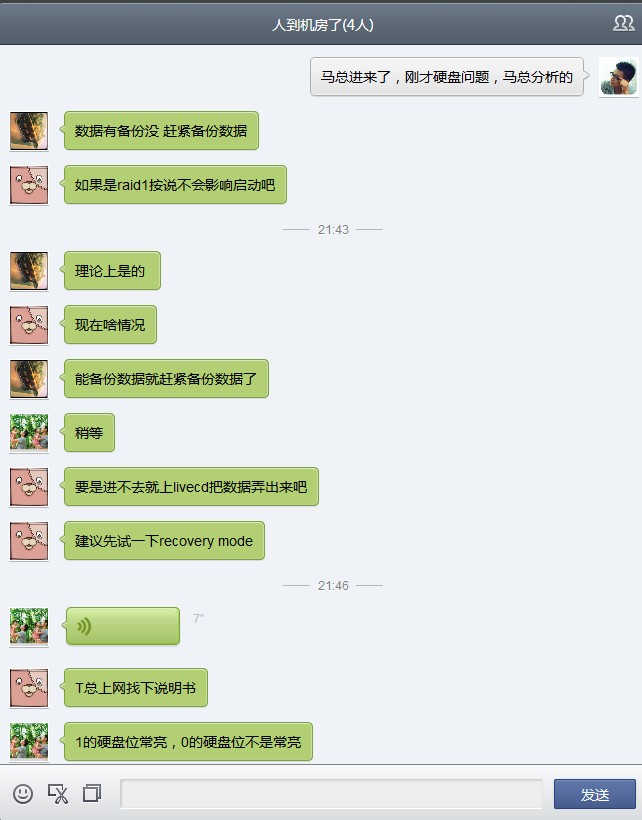642x820 pixels.
Task: Select the 建议先试一下recovery mode bubble
Action: tap(164, 541)
